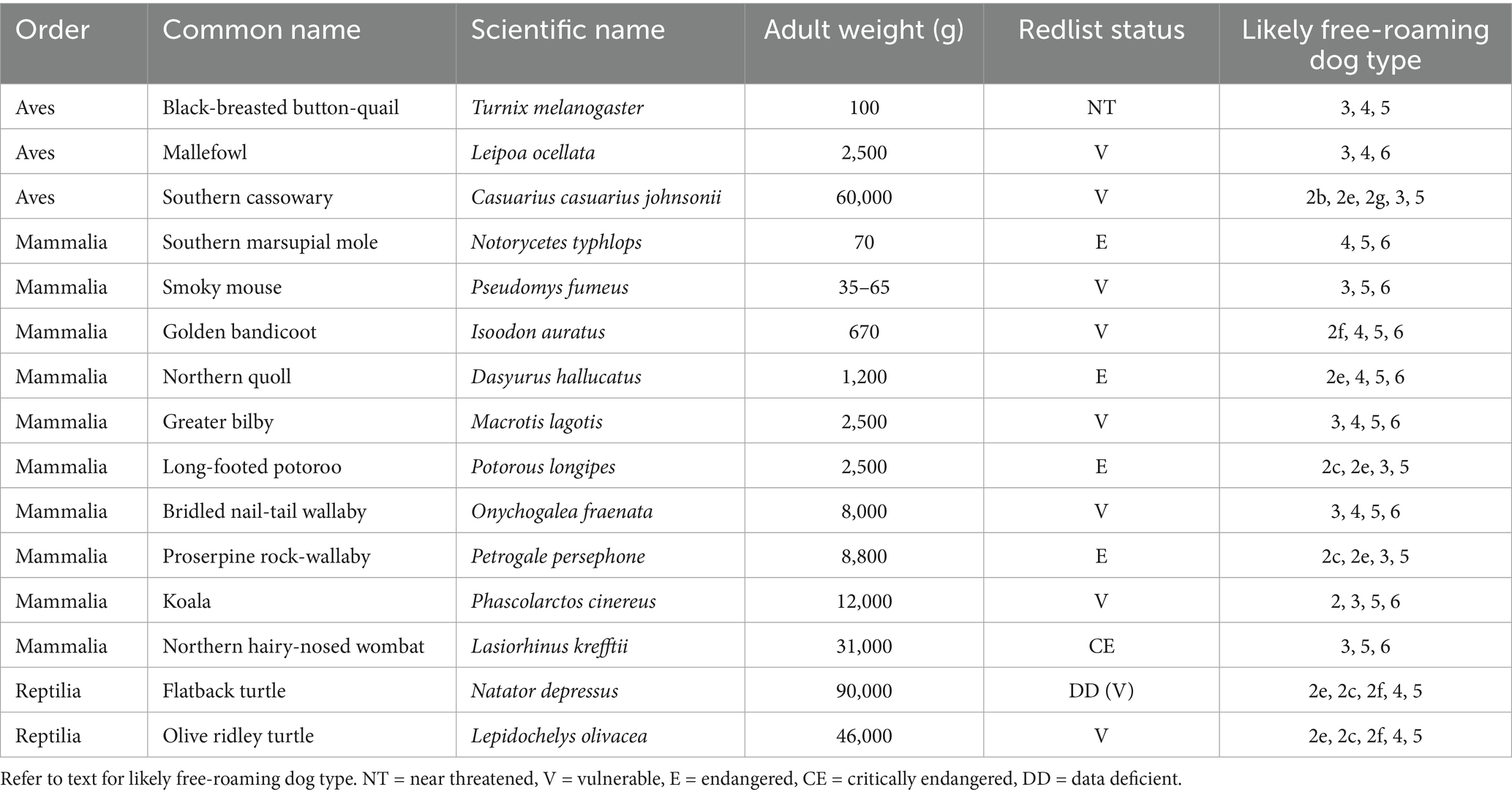The width and height of the screenshot is (1512, 795).
Task: Click the Order column header
Action: [52, 30]
